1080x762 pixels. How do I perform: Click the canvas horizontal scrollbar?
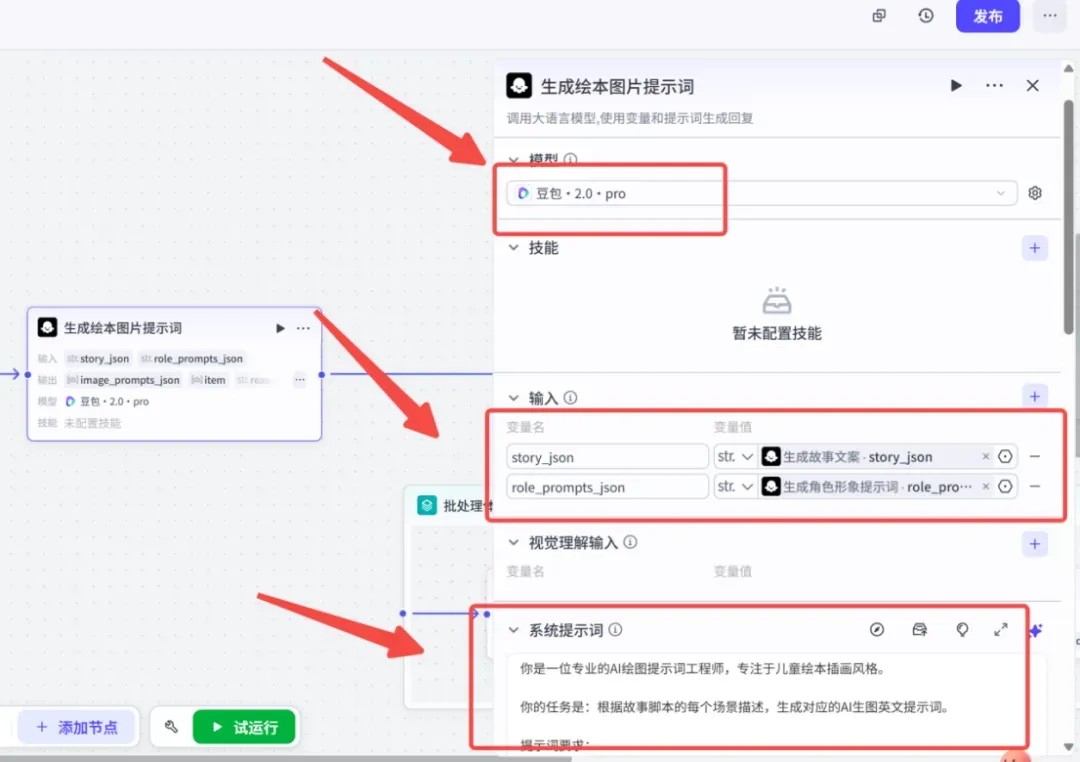pyautogui.click(x=286, y=759)
